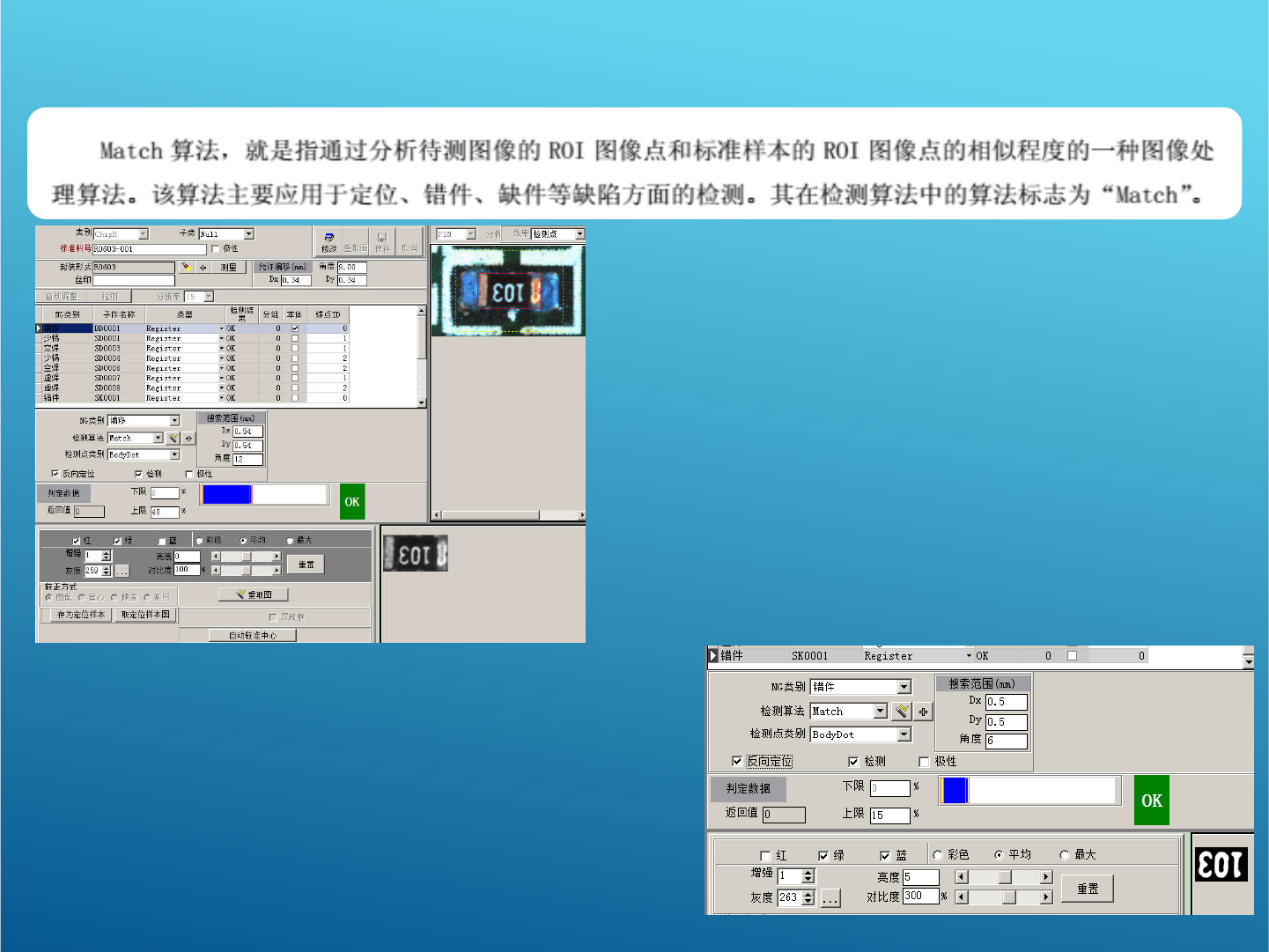Image resolution: width=1269 pixels, height=952 pixels.
Task: Click the ellipsis button next to 灰度 263
Action: coord(830,898)
